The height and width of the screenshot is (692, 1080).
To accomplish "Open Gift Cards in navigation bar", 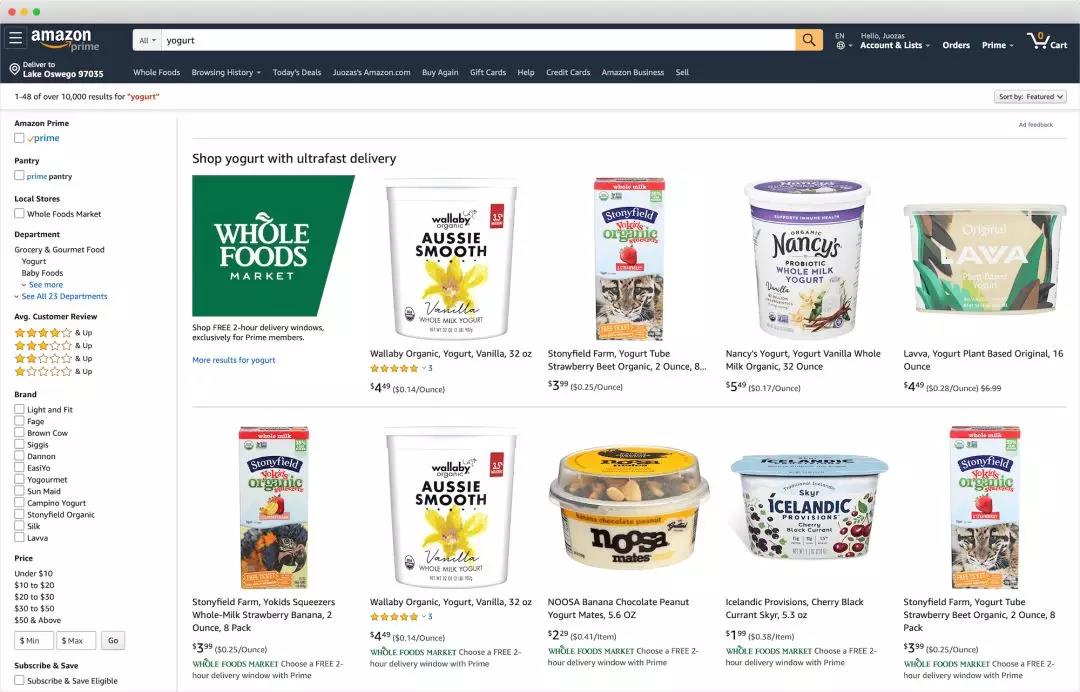I will pos(488,72).
